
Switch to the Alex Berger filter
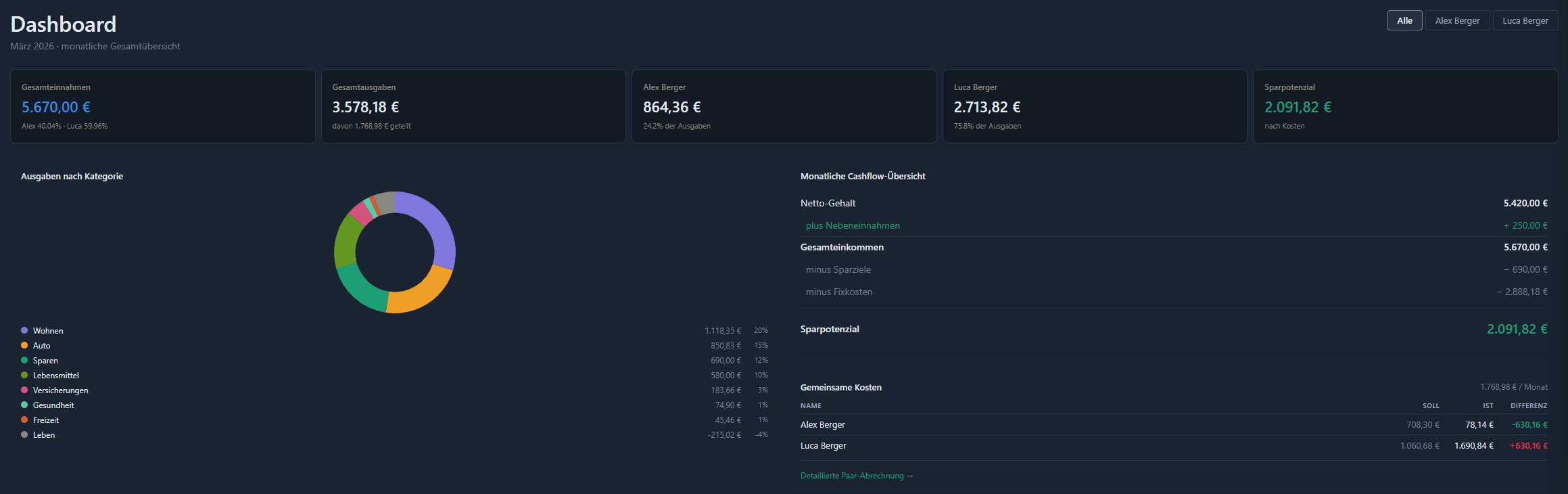pyautogui.click(x=1457, y=20)
